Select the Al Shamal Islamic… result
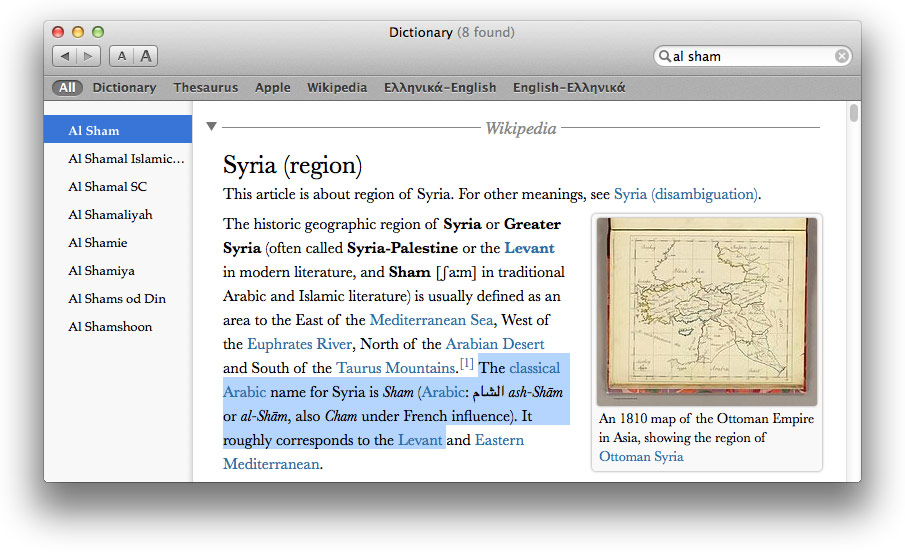 pyautogui.click(x=118, y=158)
